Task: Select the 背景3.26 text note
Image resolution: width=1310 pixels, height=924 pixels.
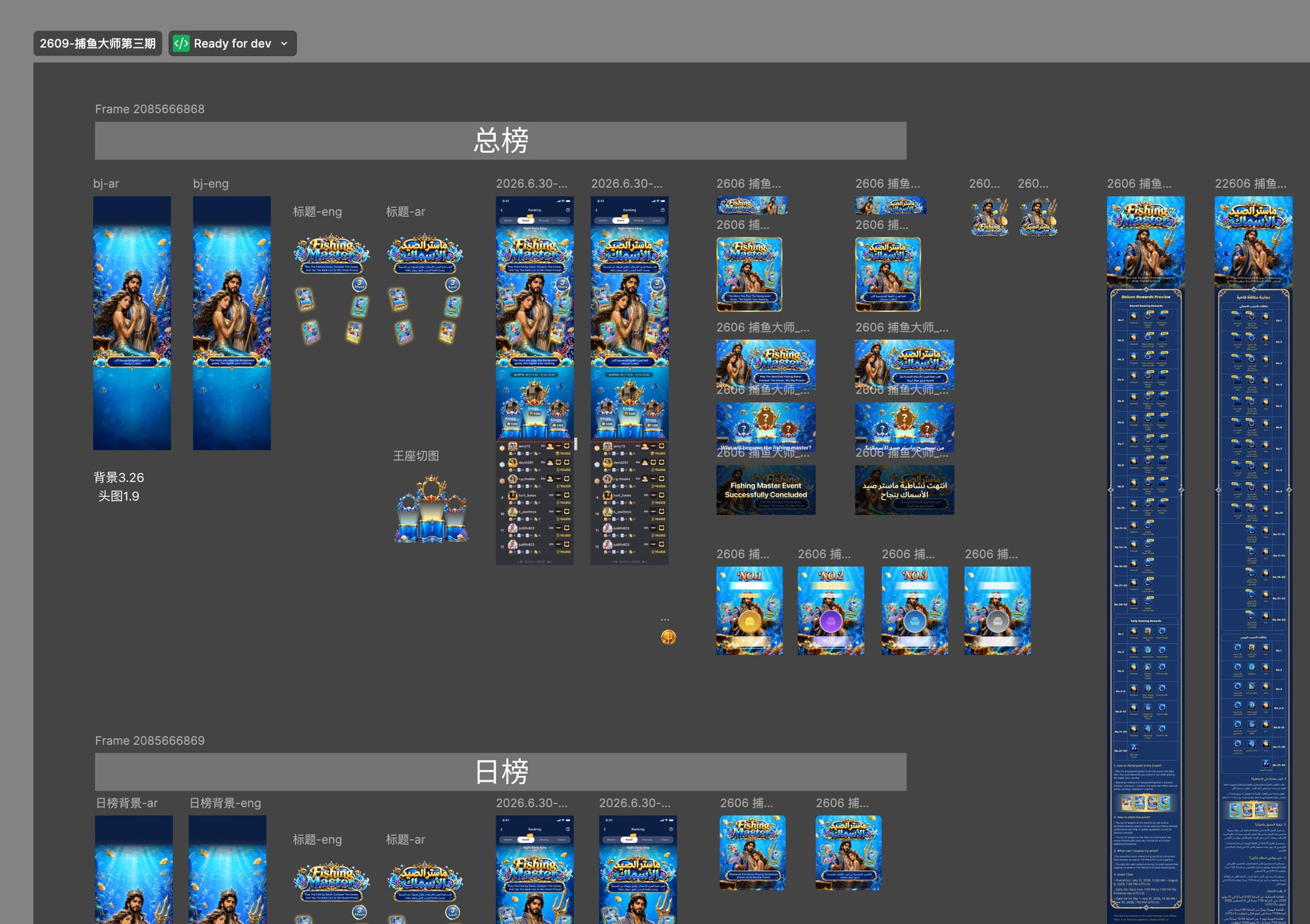Action: click(119, 477)
